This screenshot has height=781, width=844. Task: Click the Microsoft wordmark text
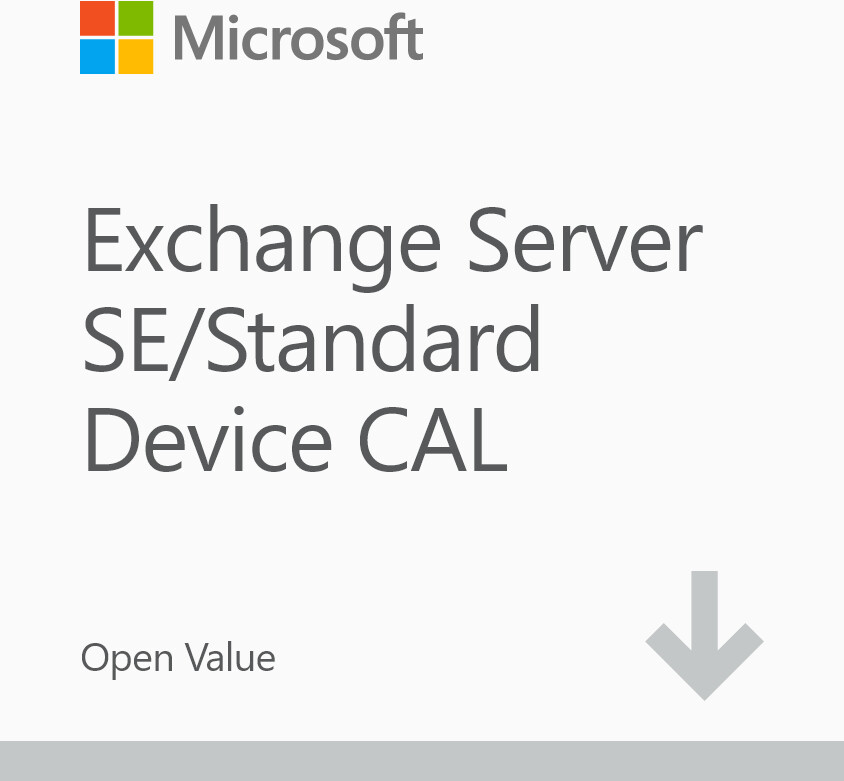[298, 38]
